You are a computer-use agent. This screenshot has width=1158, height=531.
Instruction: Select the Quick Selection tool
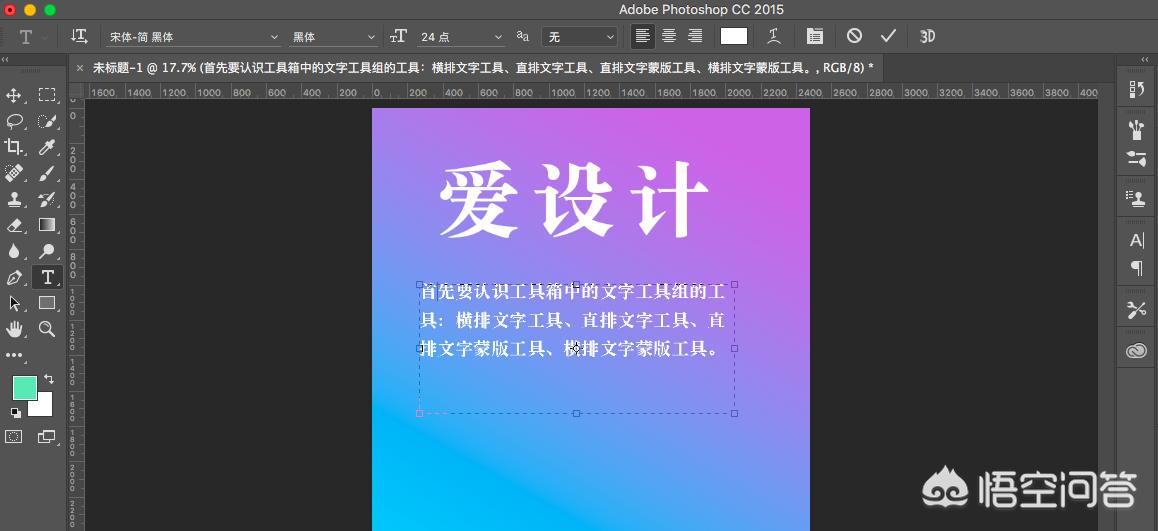47,121
